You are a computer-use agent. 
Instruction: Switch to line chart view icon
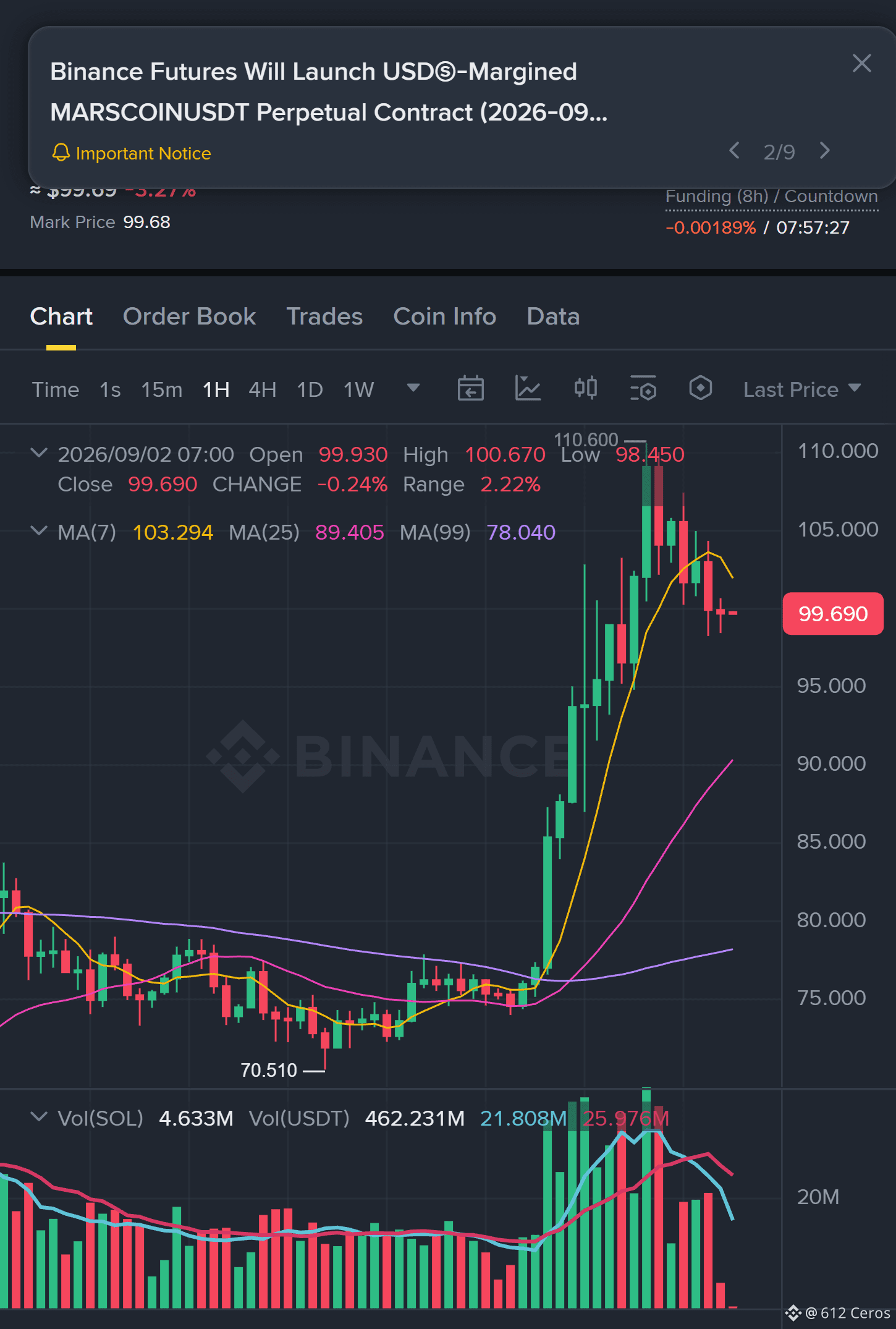(x=528, y=389)
